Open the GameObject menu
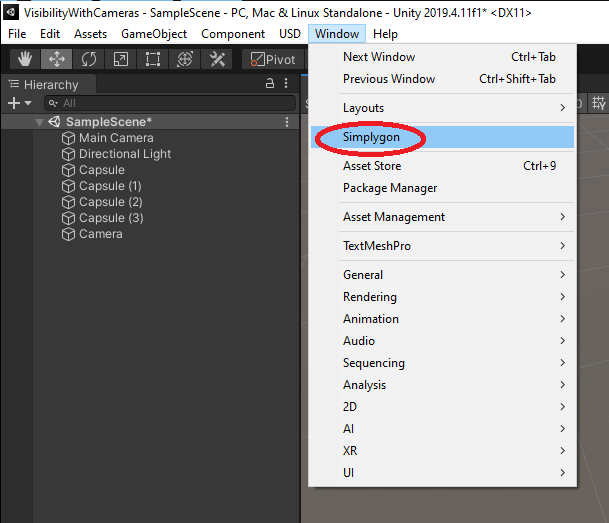The height and width of the screenshot is (523, 609). 154,34
